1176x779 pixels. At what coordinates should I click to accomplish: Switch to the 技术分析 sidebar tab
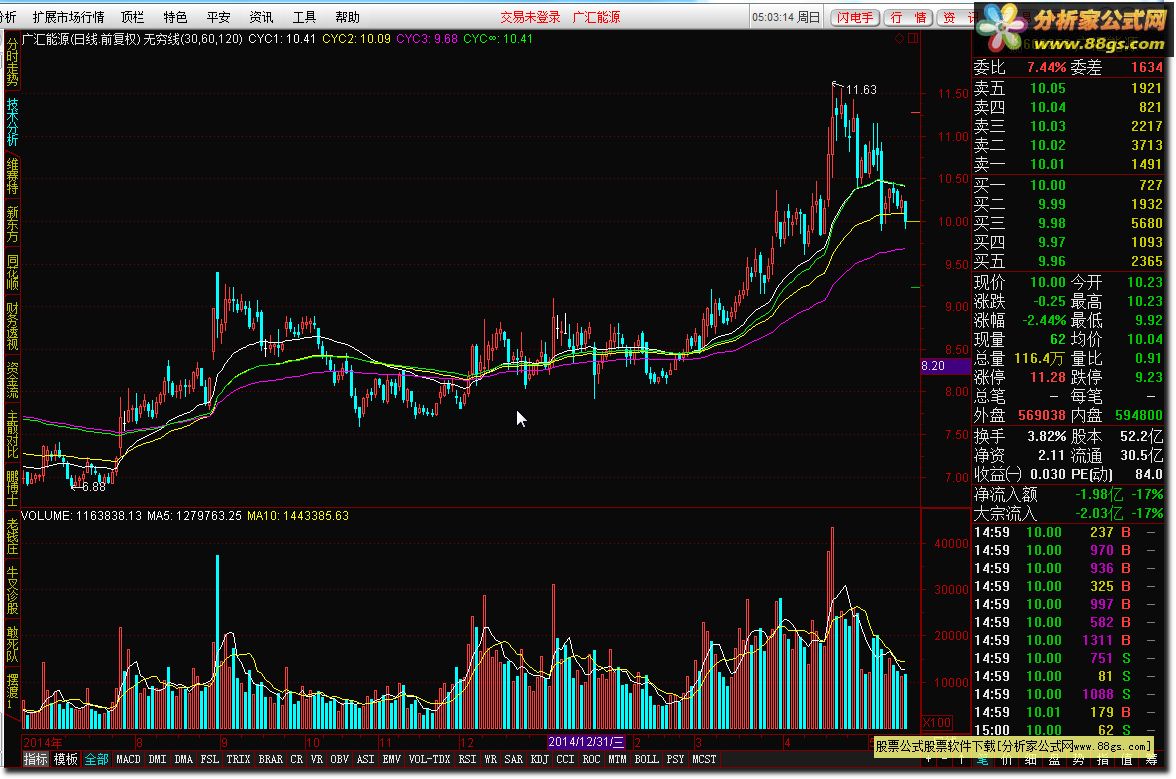tap(12, 121)
